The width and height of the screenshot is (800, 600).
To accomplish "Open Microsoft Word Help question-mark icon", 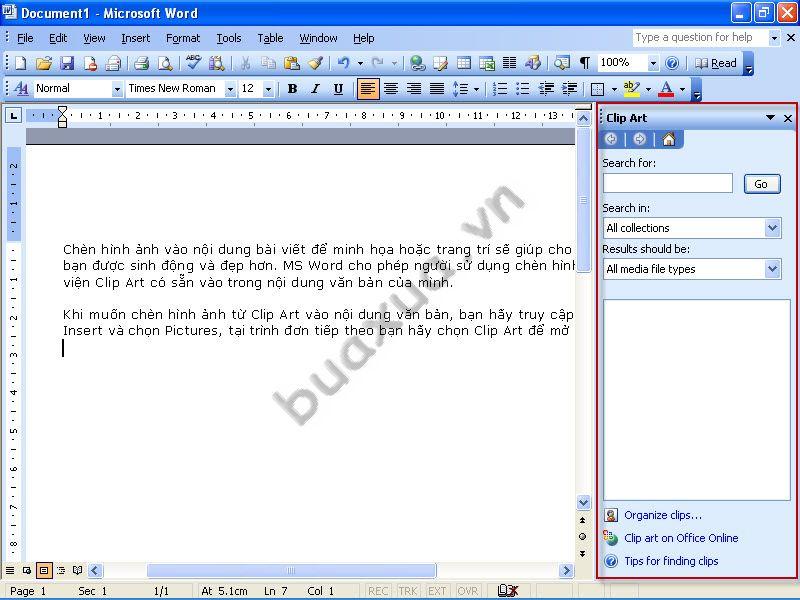I will click(x=672, y=63).
